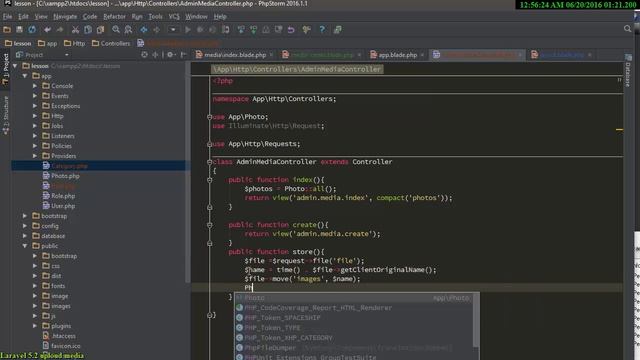Click the Cut scissors icon
The image size is (640, 360).
[x=75, y=29]
